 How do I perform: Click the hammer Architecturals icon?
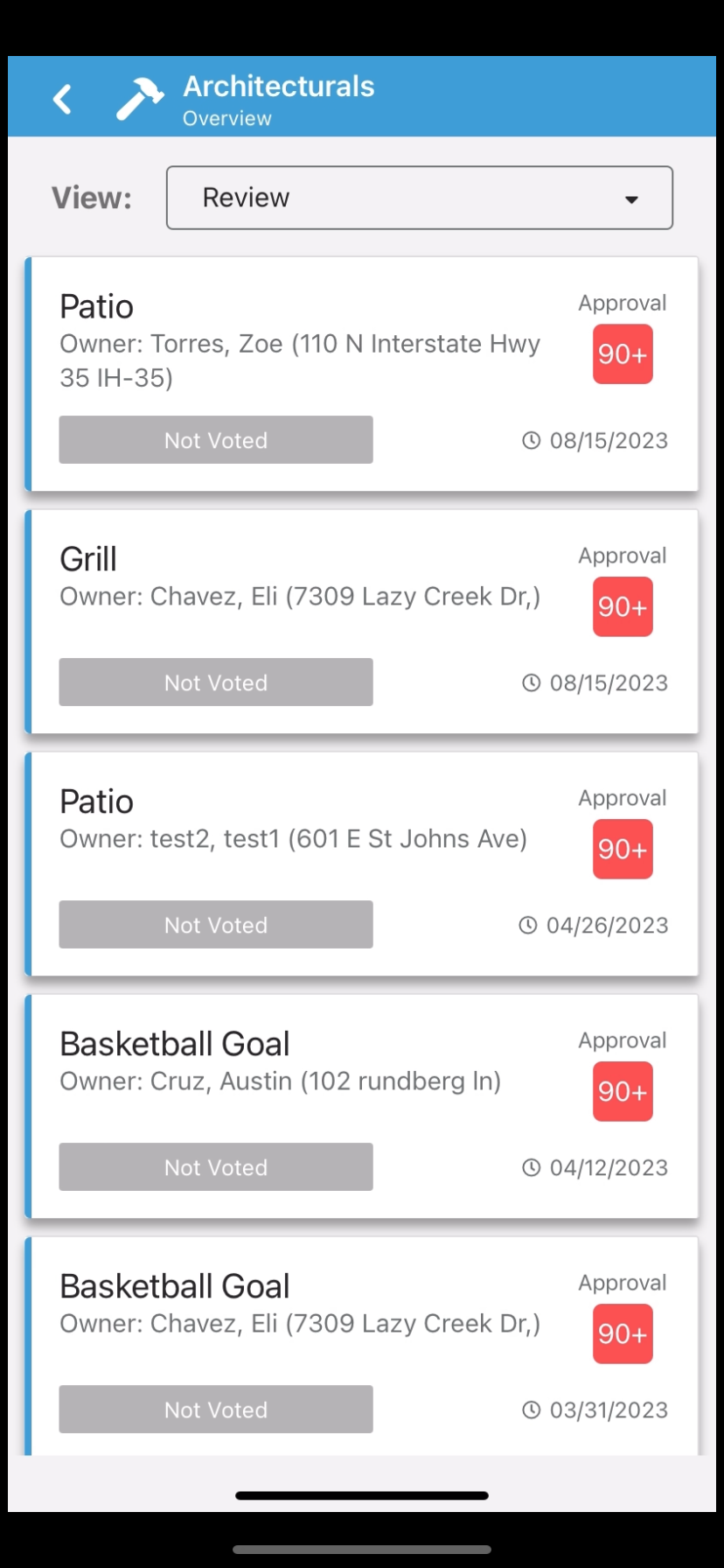[140, 97]
